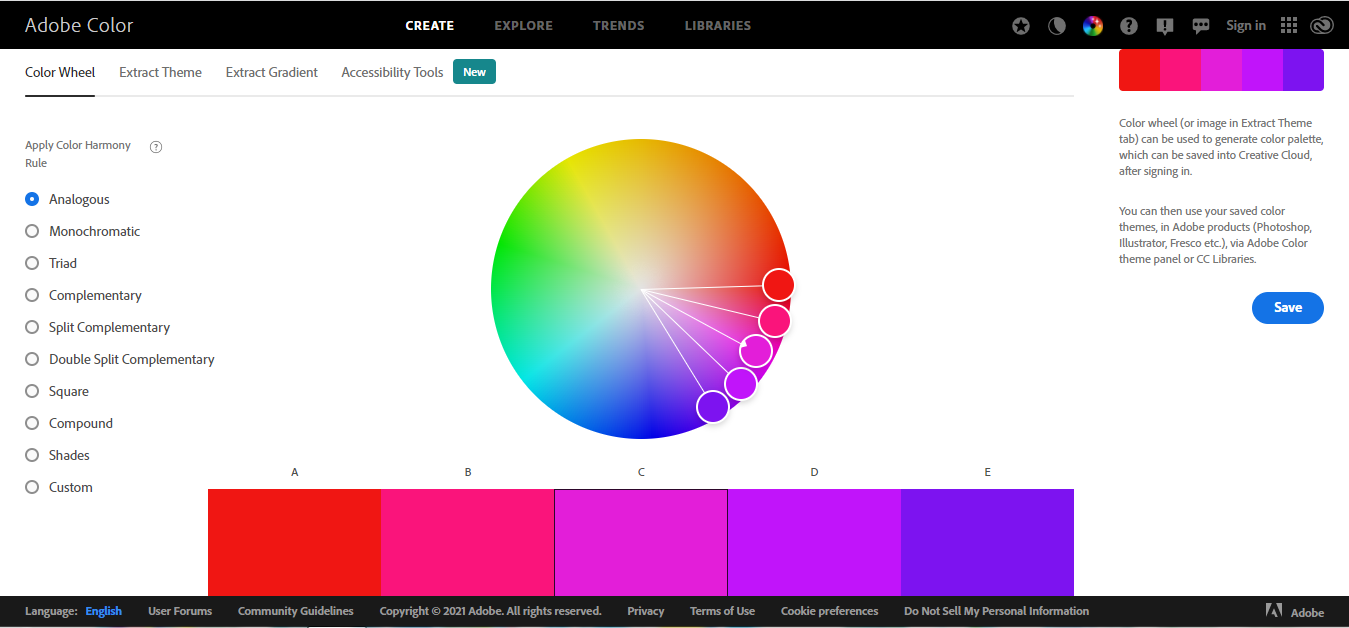Go to the EXPLORE menu

tap(523, 26)
